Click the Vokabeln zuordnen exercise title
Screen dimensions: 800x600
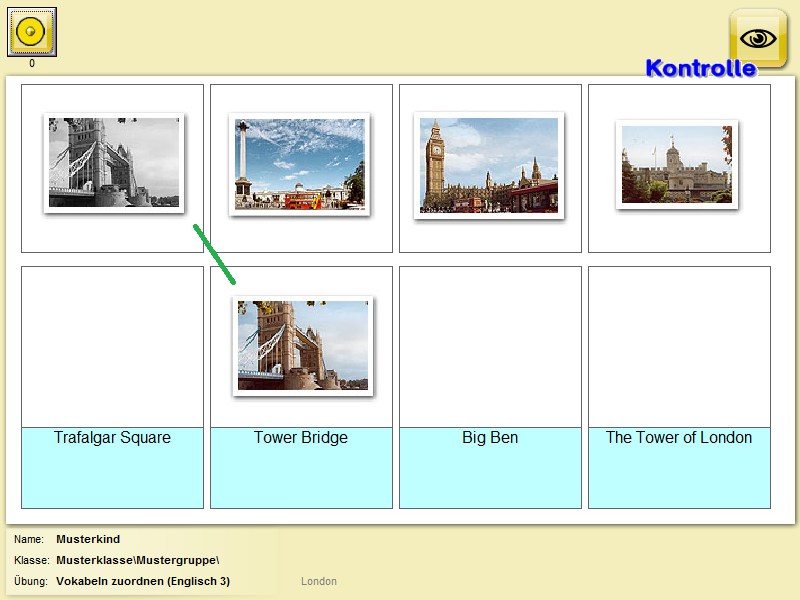coord(143,581)
